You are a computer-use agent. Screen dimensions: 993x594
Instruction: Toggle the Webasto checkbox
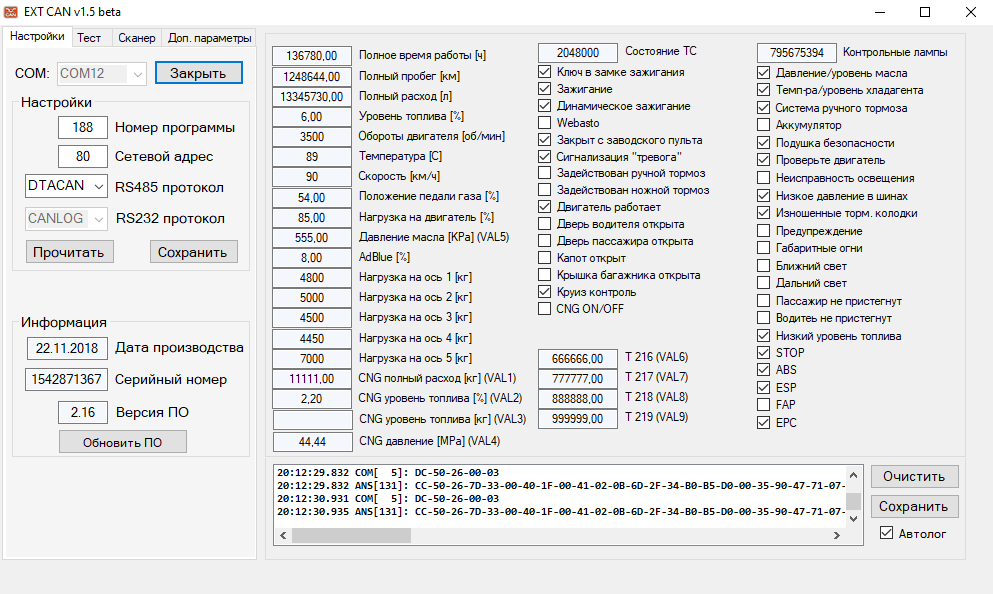pyautogui.click(x=545, y=123)
